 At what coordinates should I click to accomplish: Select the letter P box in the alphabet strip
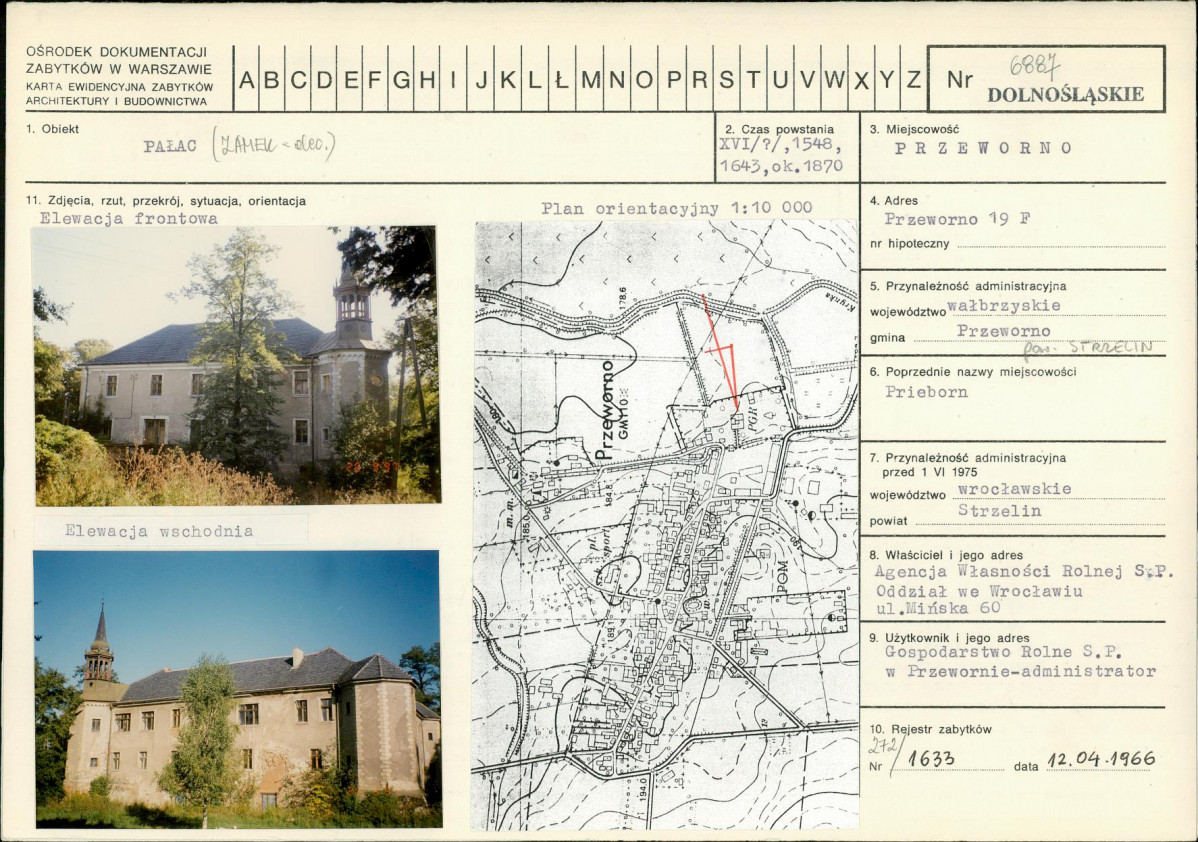click(x=673, y=79)
